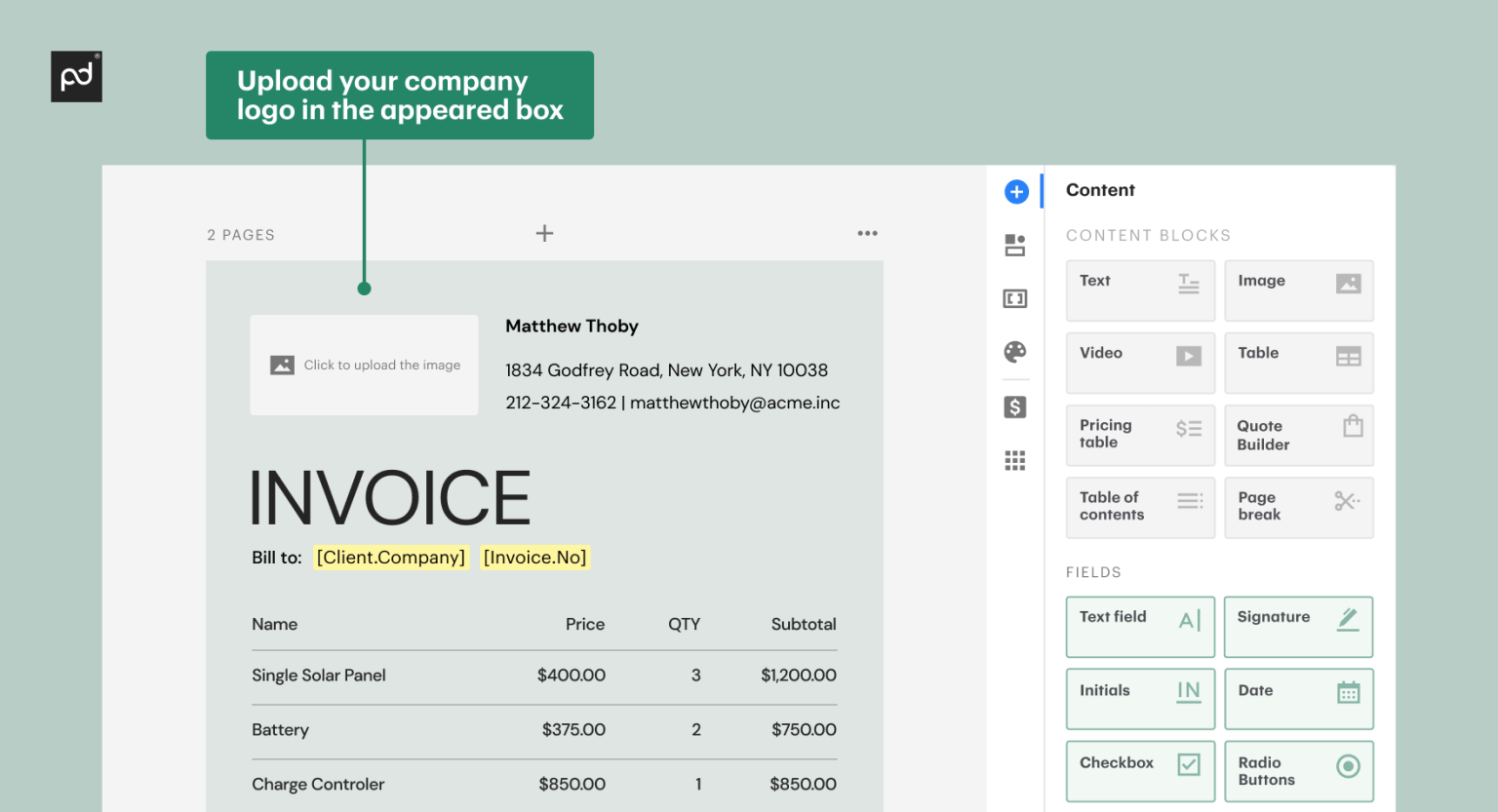The width and height of the screenshot is (1498, 812).
Task: Add a new page with the plus icon
Action: pyautogui.click(x=544, y=233)
